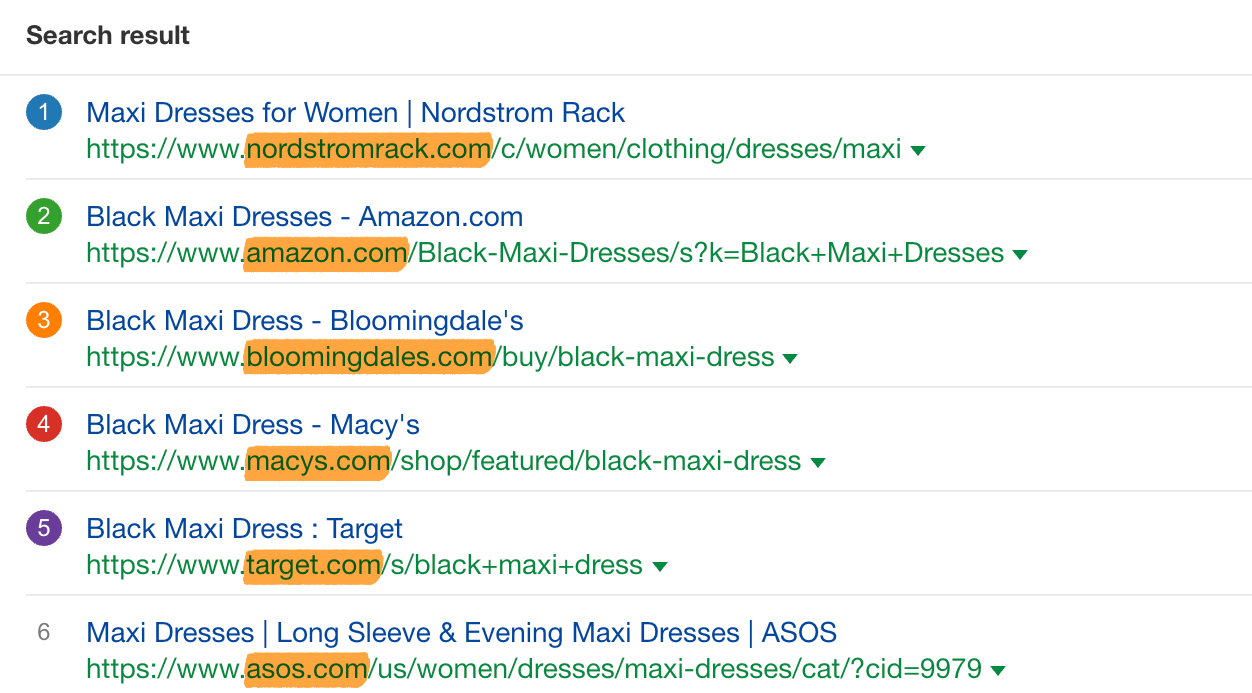Expand dropdown arrow for Target URL
This screenshot has height=693, width=1252.
[x=659, y=567]
